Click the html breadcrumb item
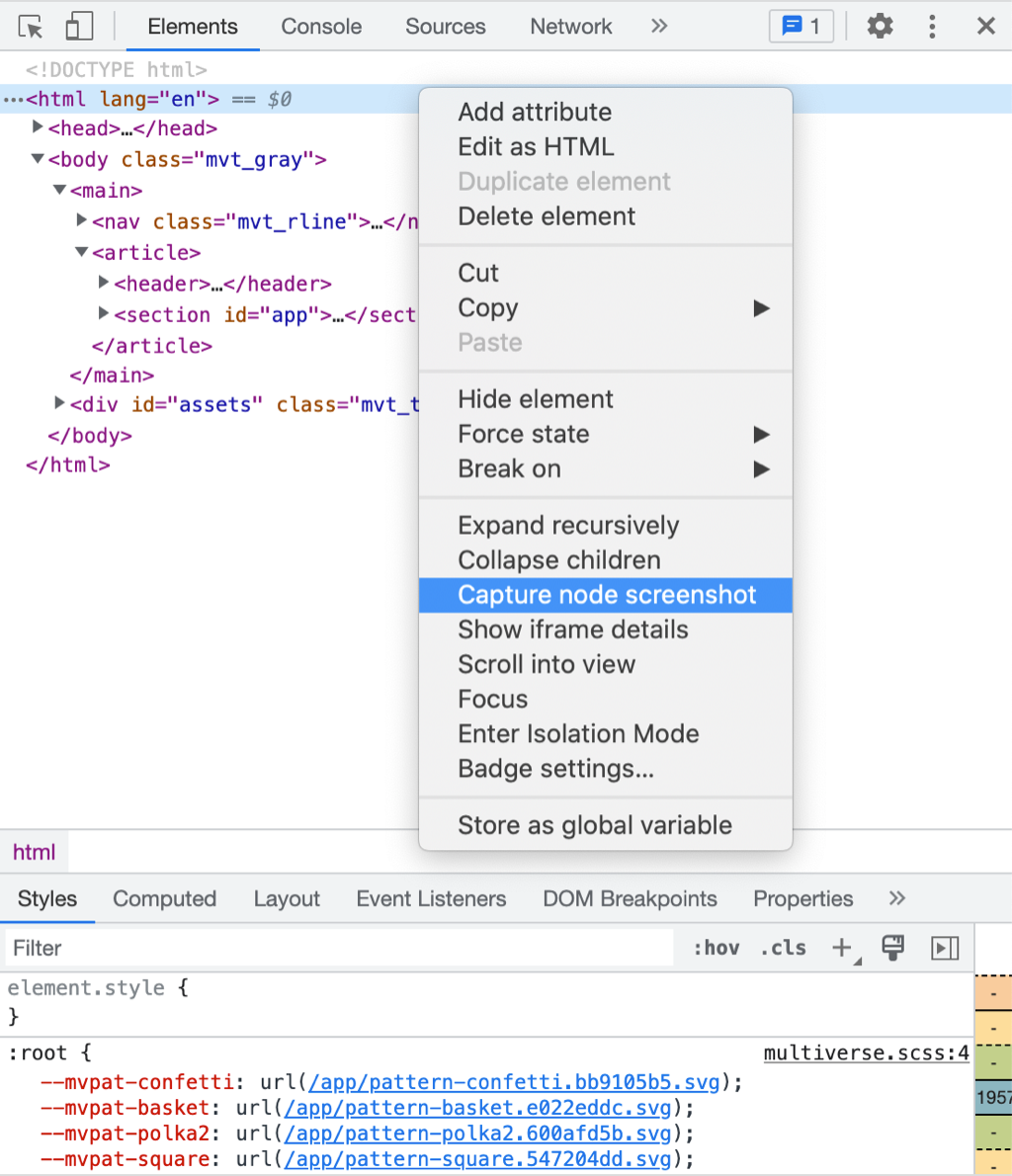 (x=34, y=852)
